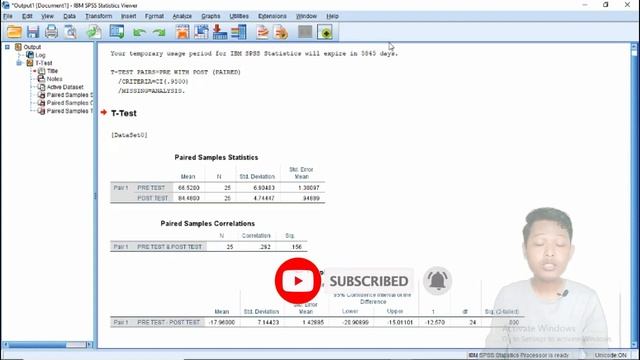This screenshot has width=640, height=360.
Task: Click the [DataSet0] text in output
Action: [x=129, y=135]
